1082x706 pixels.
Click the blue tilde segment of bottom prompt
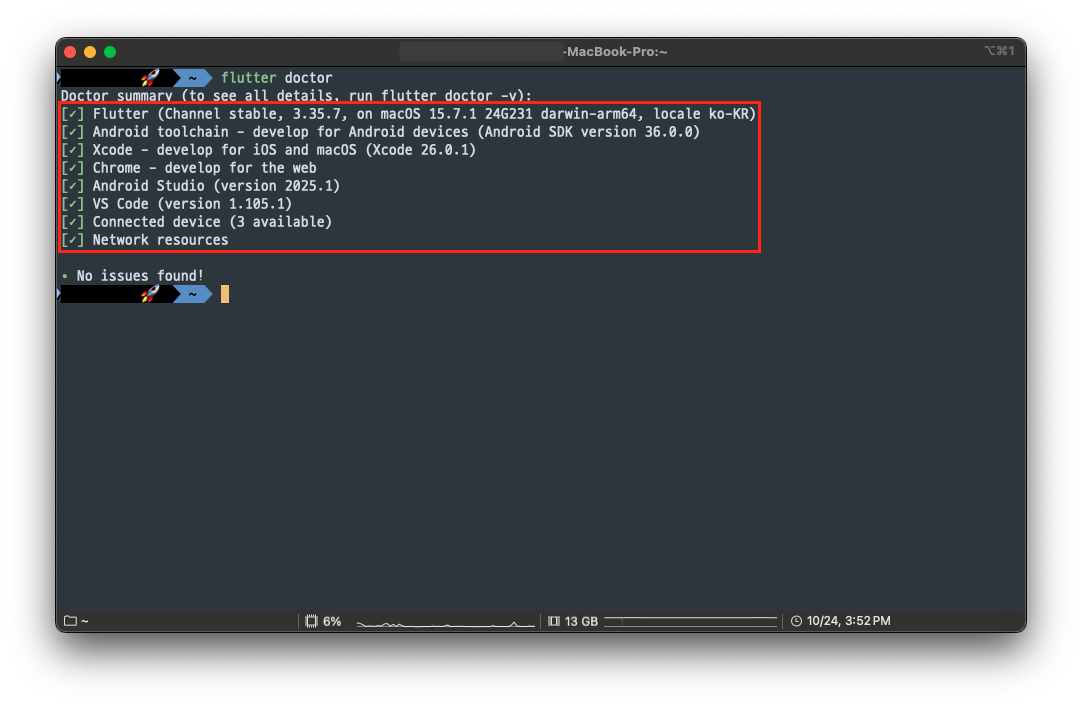pos(193,295)
